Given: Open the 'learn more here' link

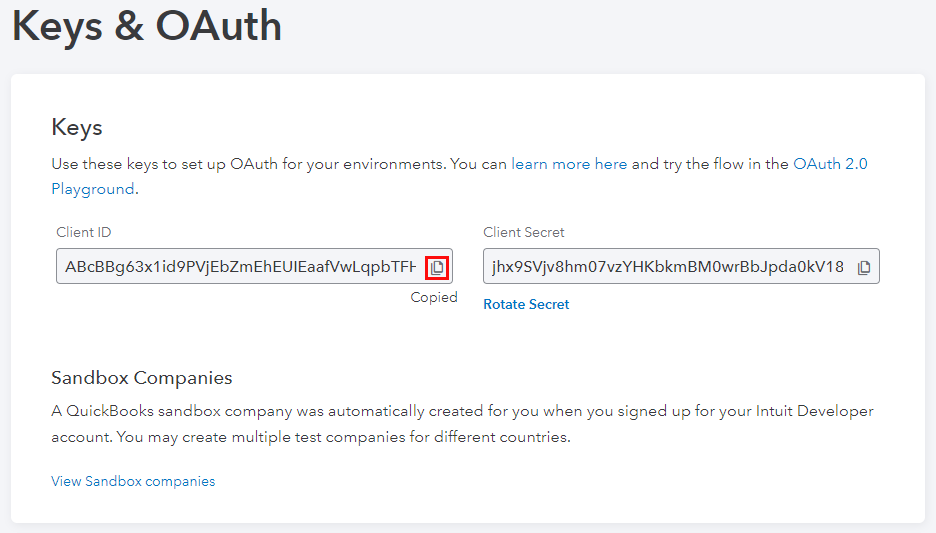Looking at the screenshot, I should pyautogui.click(x=569, y=164).
